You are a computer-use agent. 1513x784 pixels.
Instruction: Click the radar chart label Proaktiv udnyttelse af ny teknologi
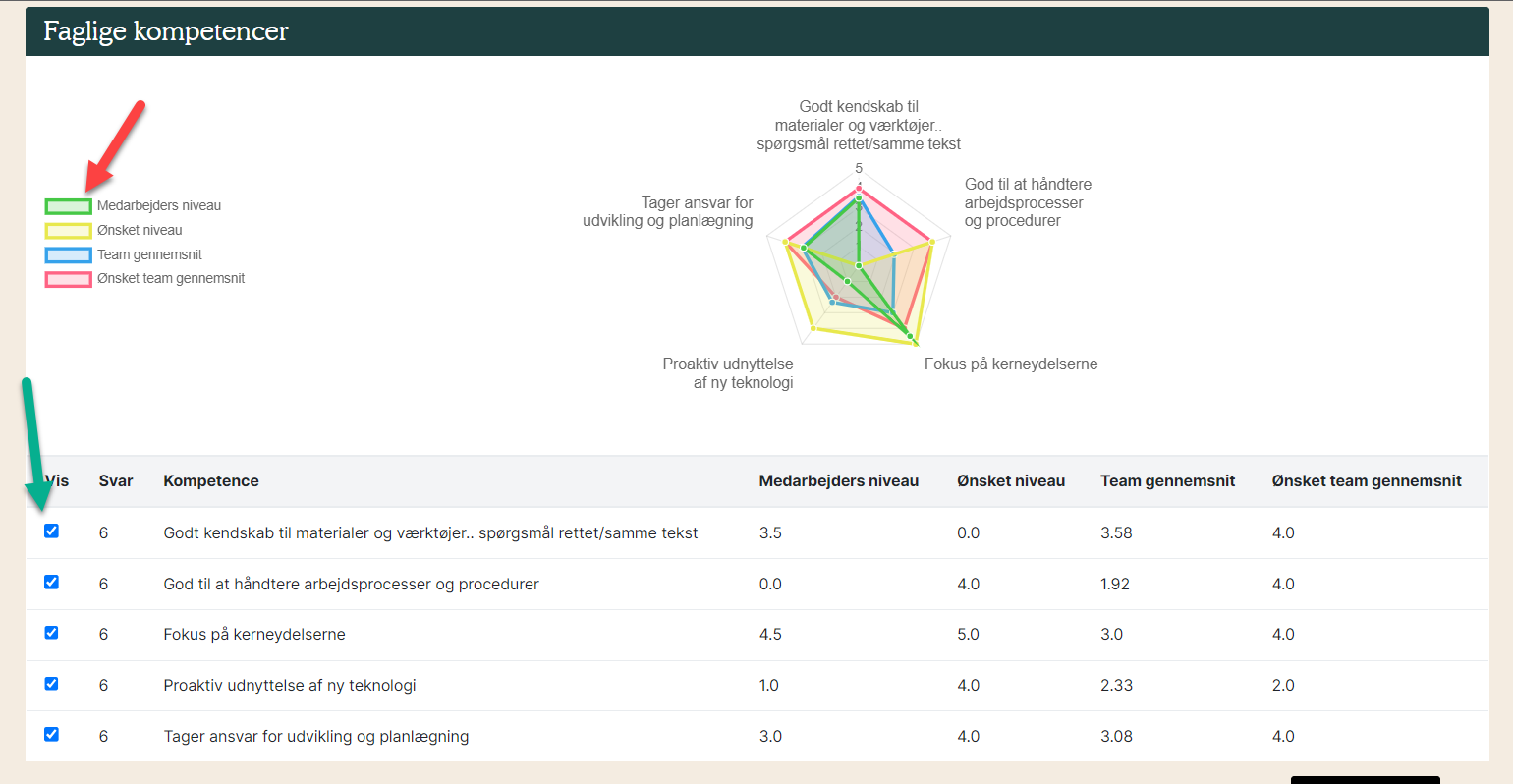[728, 373]
